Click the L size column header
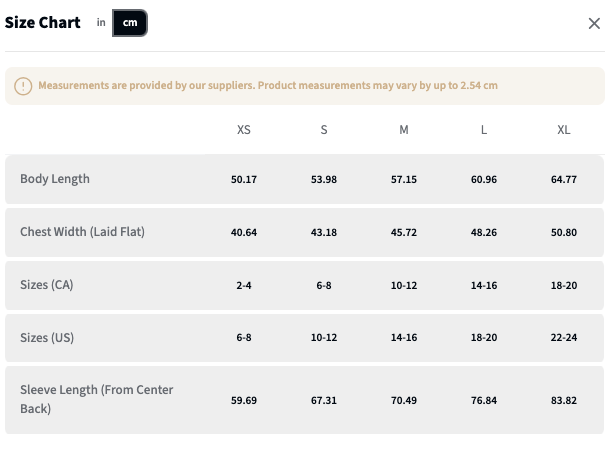This screenshot has height=450, width=613. pos(484,131)
